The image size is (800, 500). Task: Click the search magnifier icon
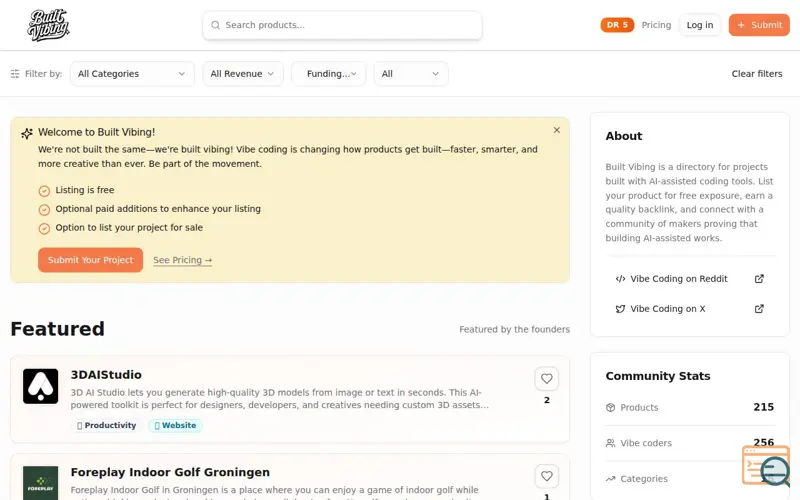(215, 25)
